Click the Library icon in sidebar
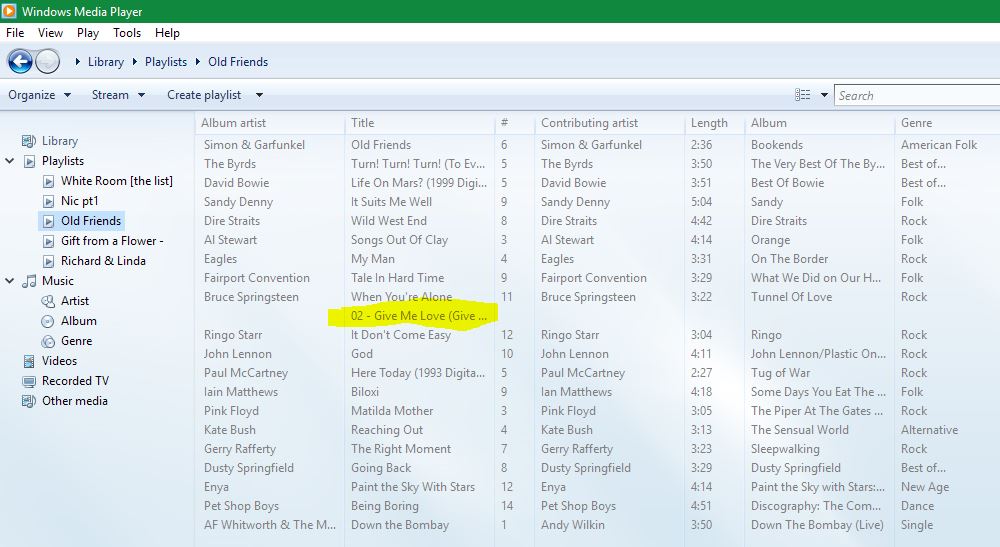 pos(29,141)
